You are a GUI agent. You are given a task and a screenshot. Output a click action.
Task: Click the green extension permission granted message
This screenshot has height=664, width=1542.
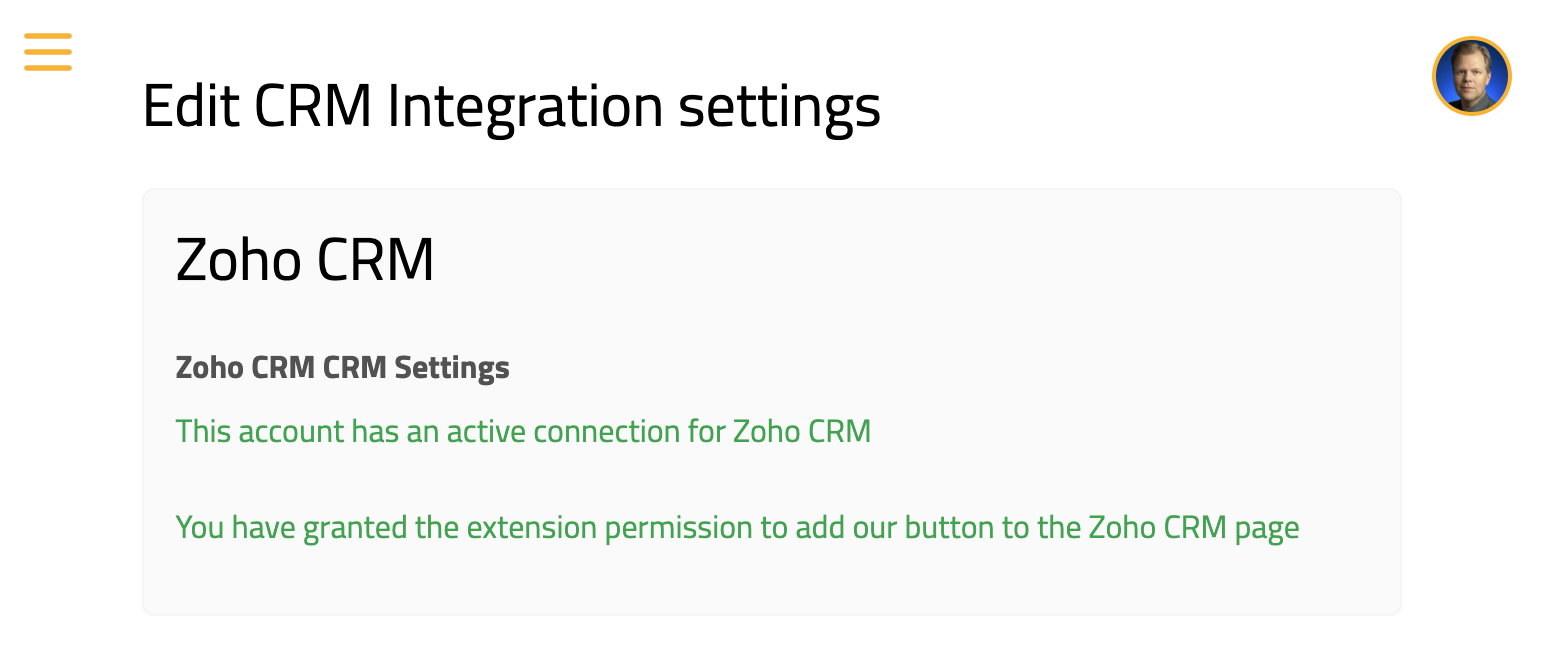(x=737, y=527)
